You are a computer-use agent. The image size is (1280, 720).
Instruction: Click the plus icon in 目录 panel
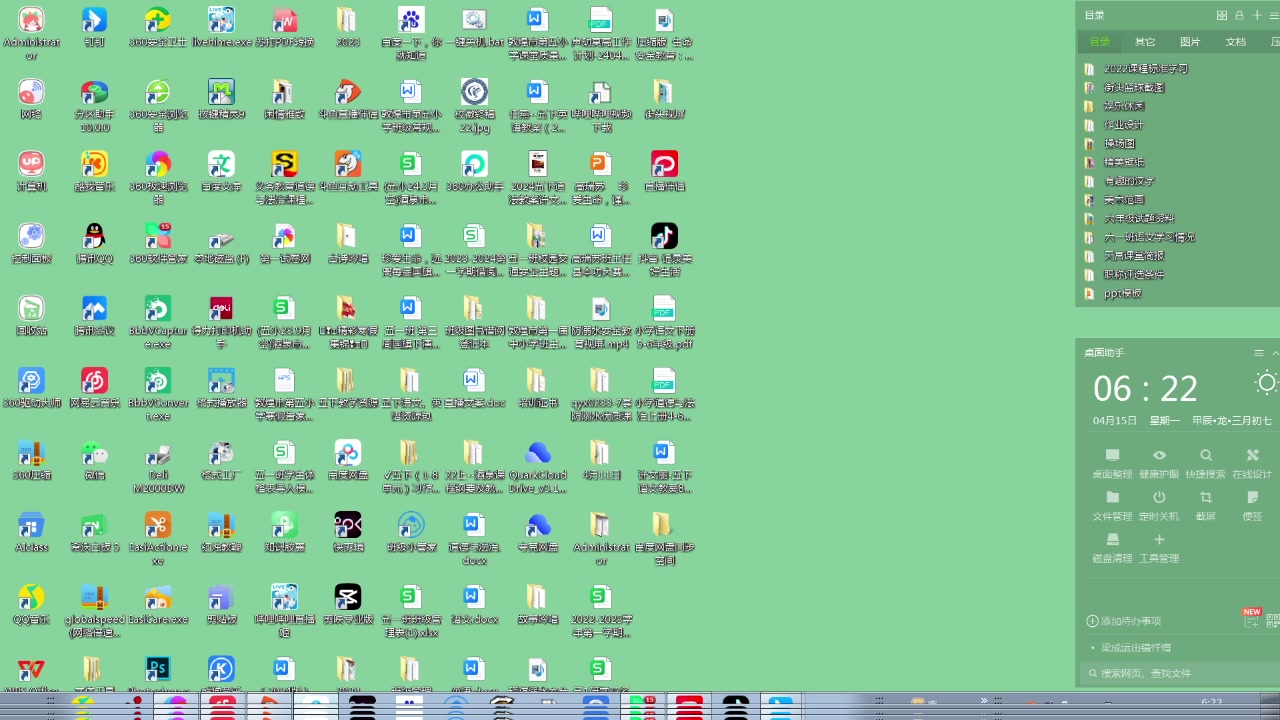click(x=1257, y=15)
